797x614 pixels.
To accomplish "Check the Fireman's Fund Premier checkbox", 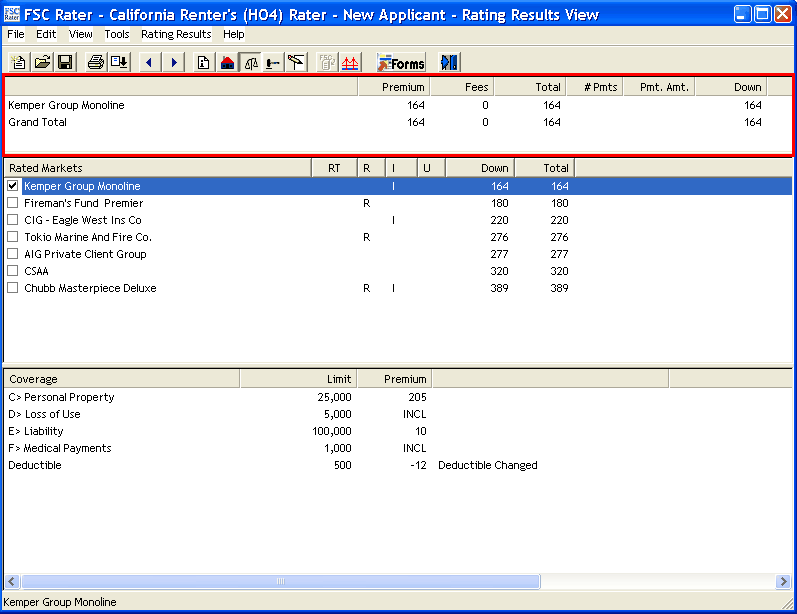I will point(13,203).
